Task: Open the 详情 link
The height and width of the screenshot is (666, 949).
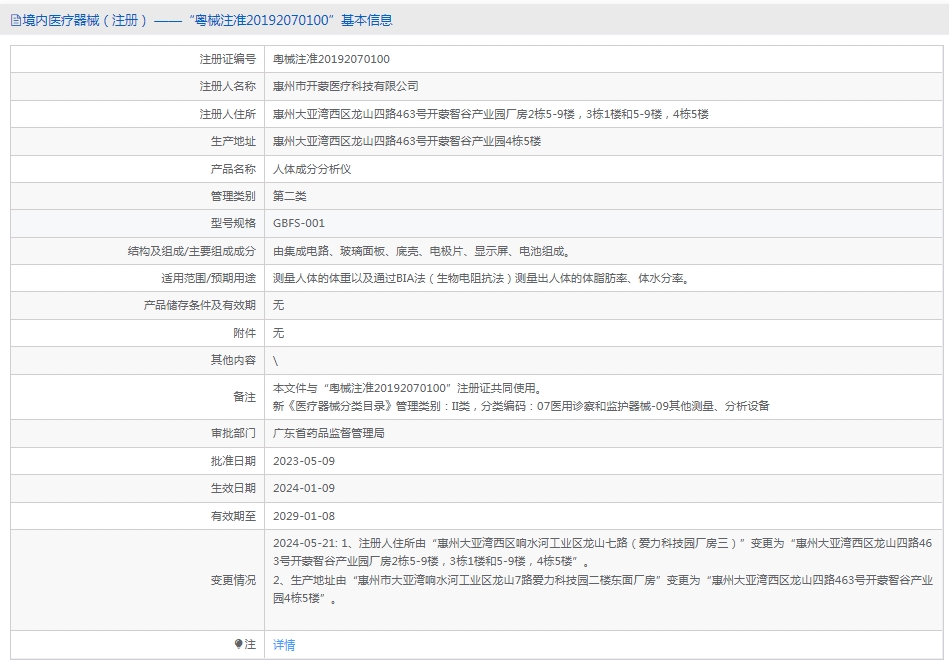Action: point(284,645)
